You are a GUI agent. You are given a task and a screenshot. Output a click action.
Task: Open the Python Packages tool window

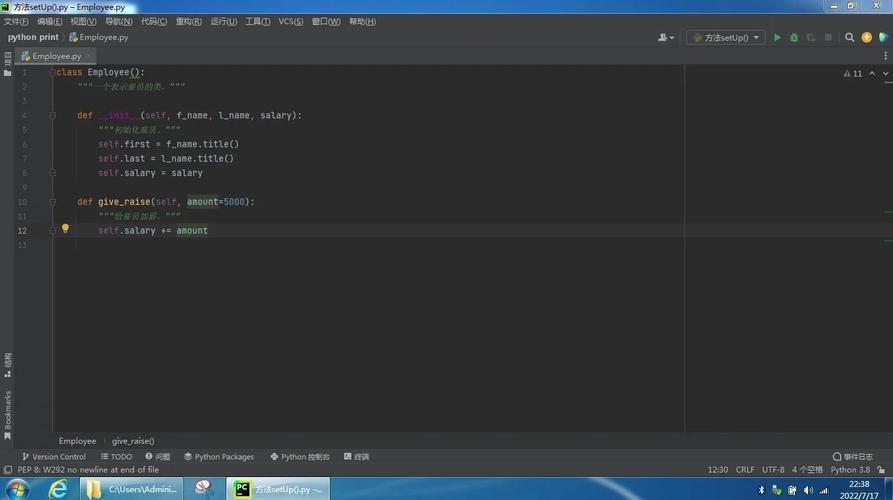tap(219, 456)
